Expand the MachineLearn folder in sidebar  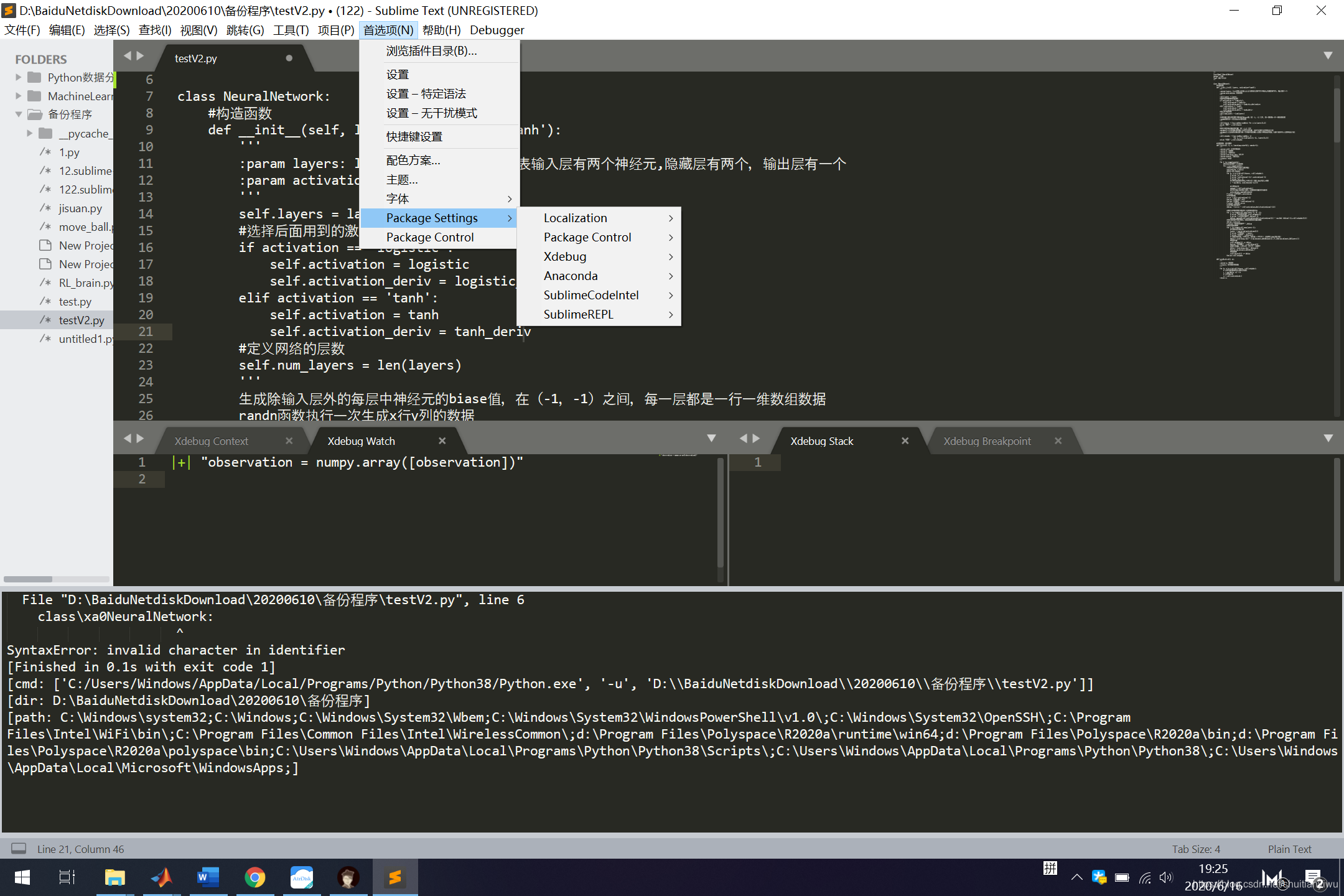(18, 96)
